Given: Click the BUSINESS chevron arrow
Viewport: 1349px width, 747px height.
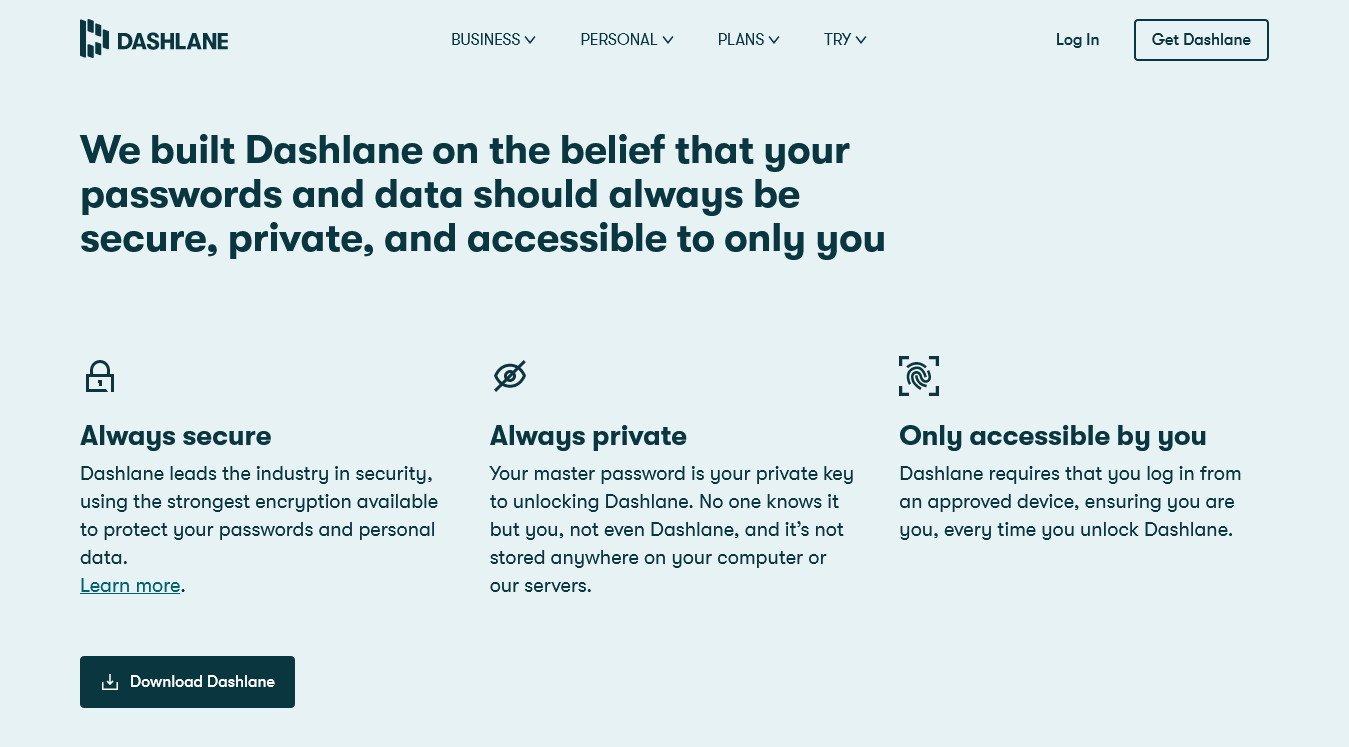Looking at the screenshot, I should pyautogui.click(x=530, y=40).
